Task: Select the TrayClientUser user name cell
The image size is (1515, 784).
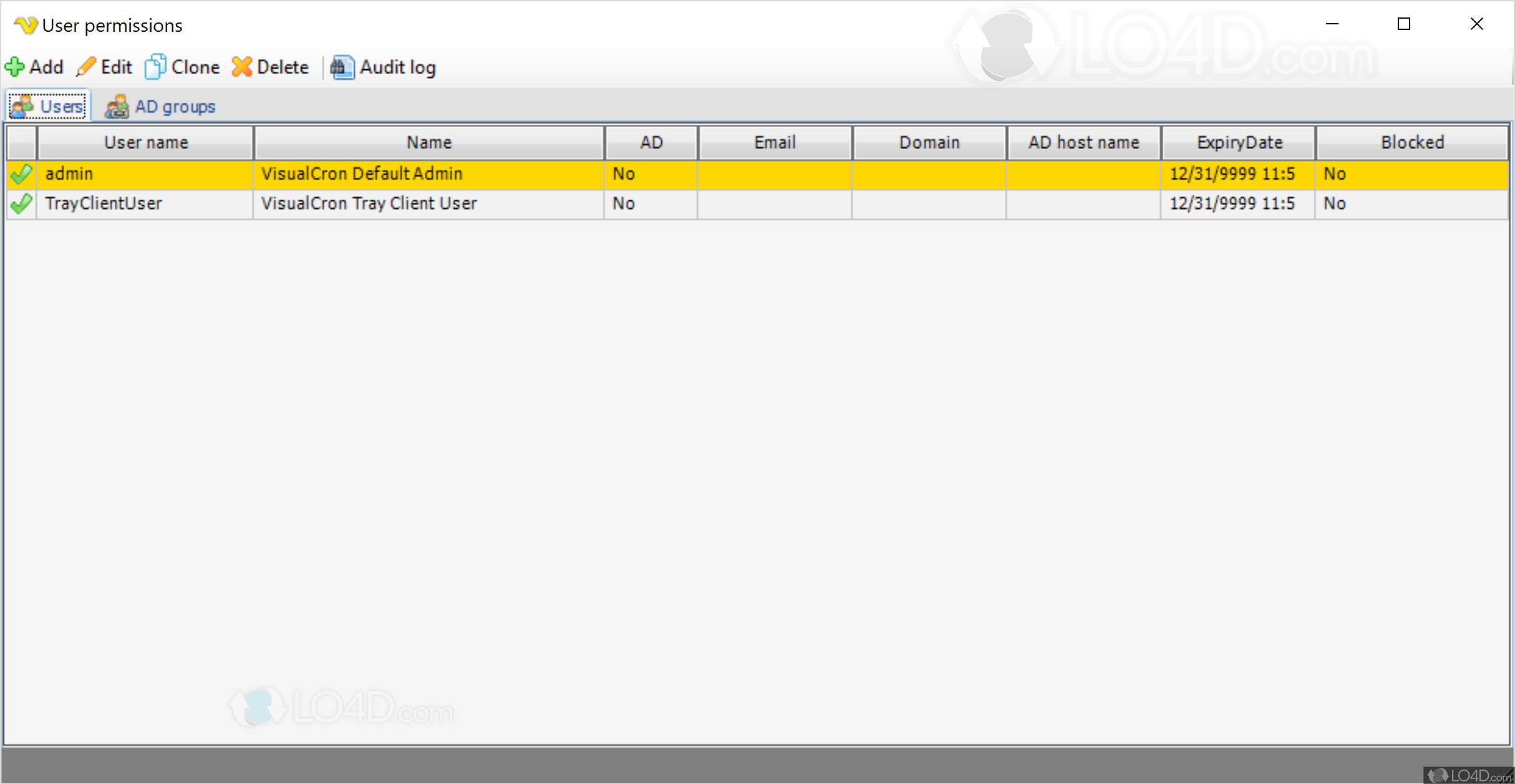Action: [104, 203]
